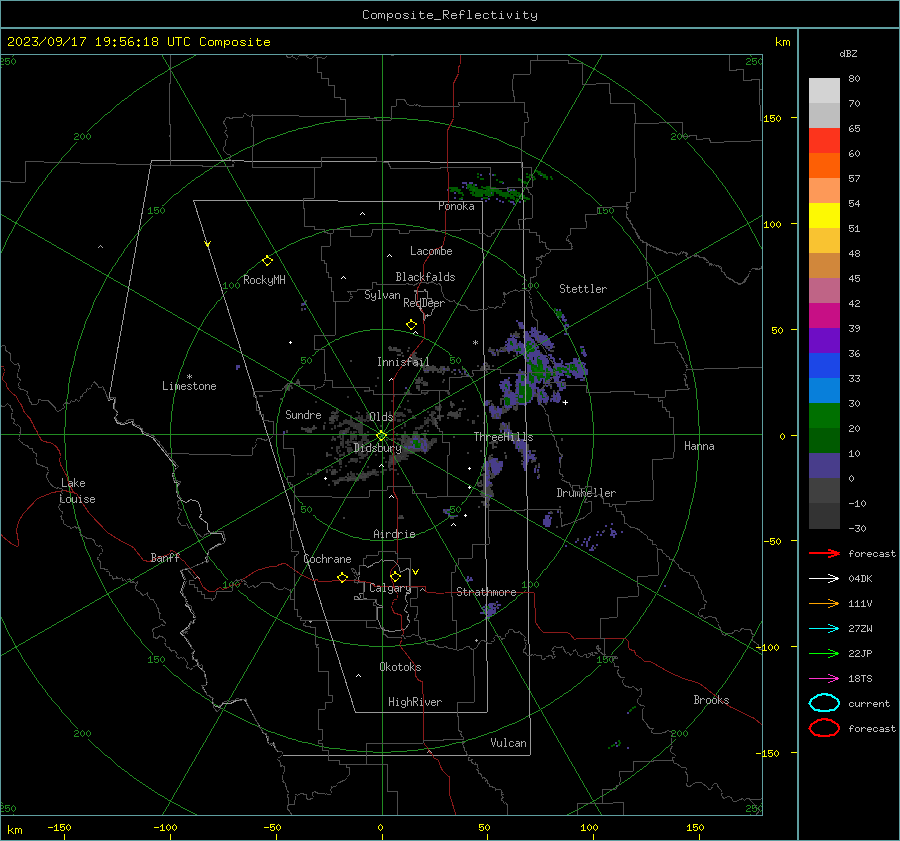Click the Composite_Reflectivity title
900x841 pixels.
[450, 15]
